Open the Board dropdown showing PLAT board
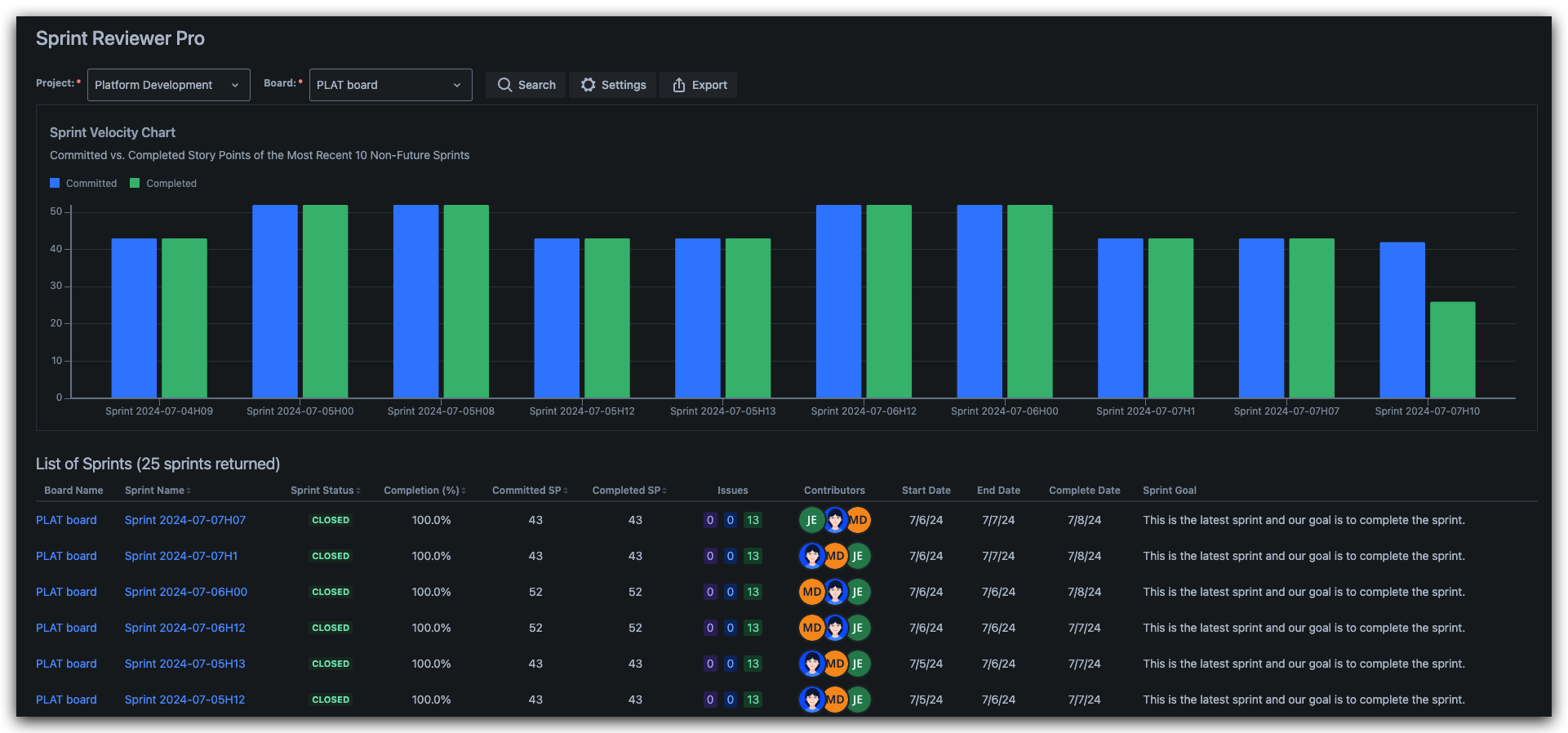Viewport: 1568px width, 733px height. pyautogui.click(x=391, y=85)
